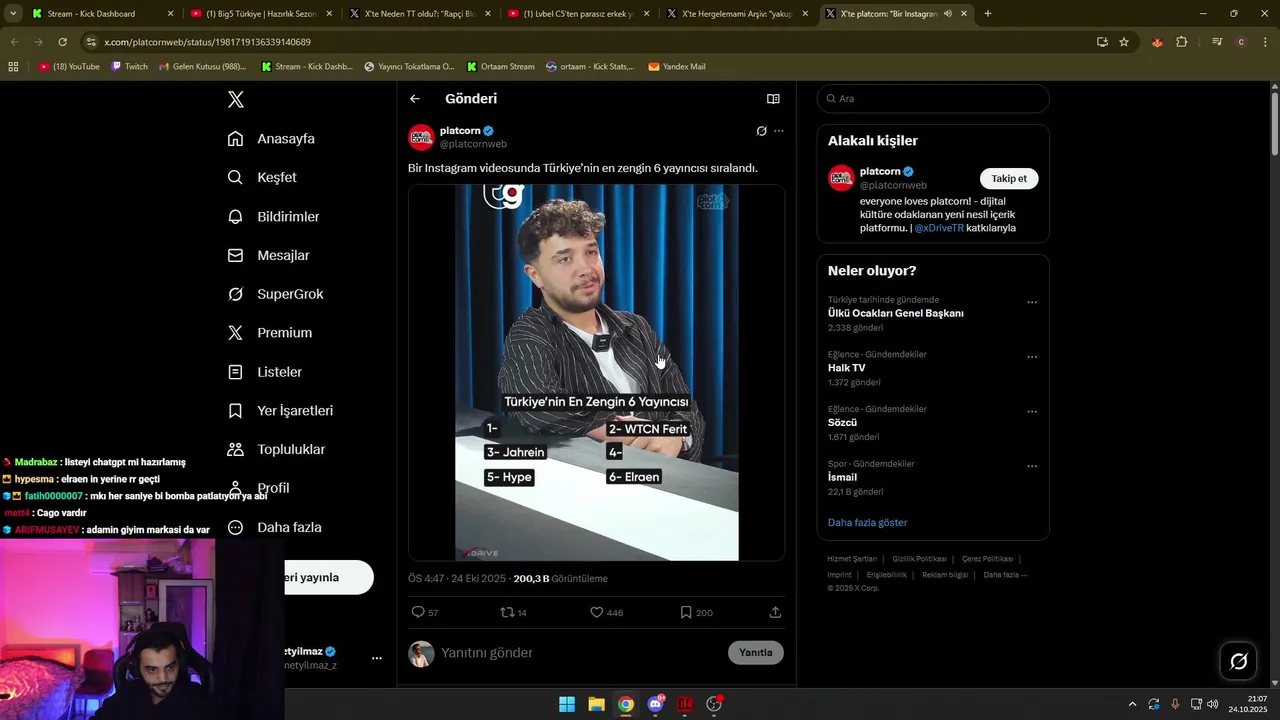Play the Instagram video in post
The height and width of the screenshot is (720, 1280).
pyautogui.click(x=597, y=372)
